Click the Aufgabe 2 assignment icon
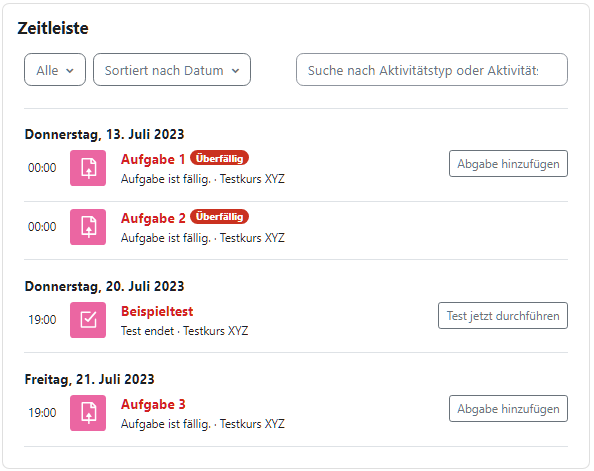Viewport: 594px width, 471px height. (88, 227)
